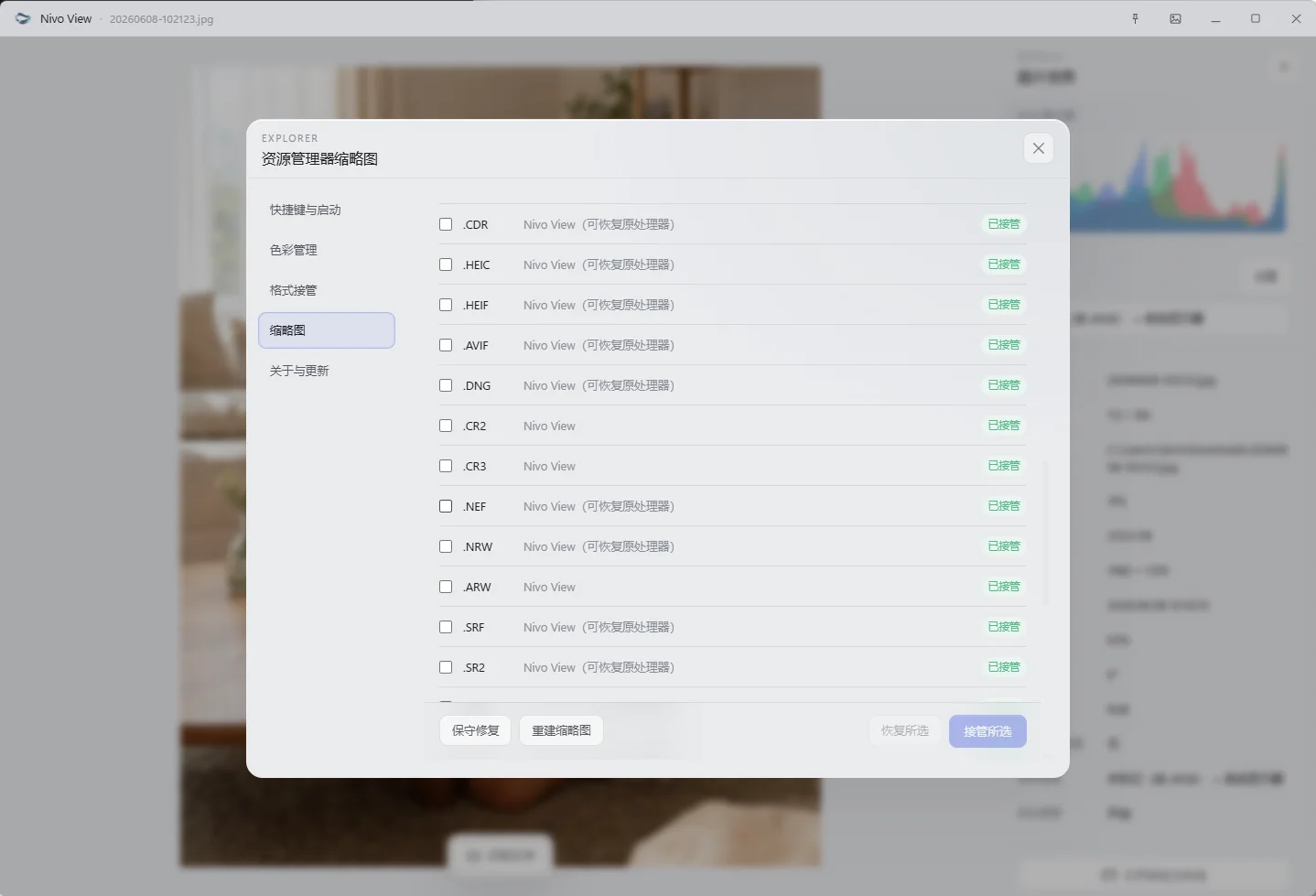Image resolution: width=1316 pixels, height=896 pixels.
Task: Click the Nivo View app logo
Action: tap(23, 18)
